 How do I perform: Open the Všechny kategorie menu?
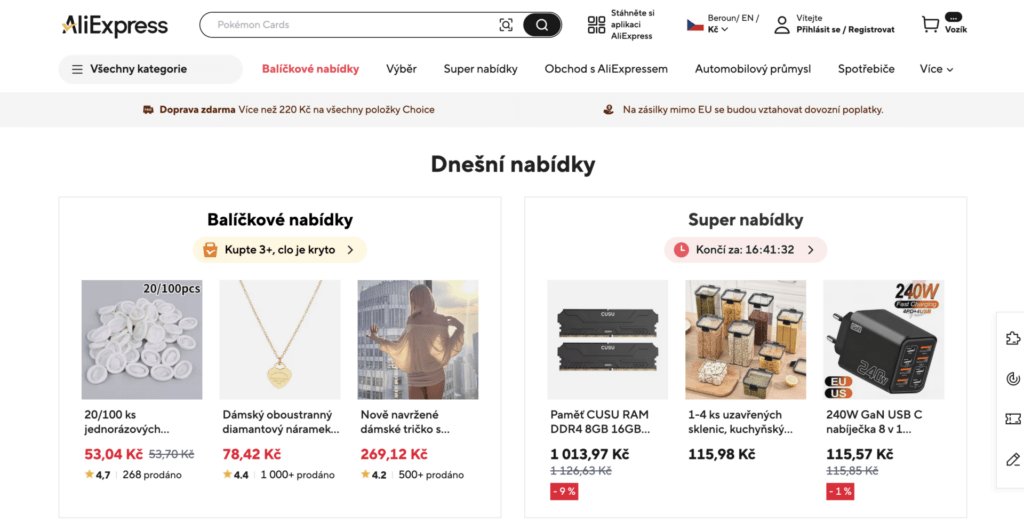(x=150, y=69)
